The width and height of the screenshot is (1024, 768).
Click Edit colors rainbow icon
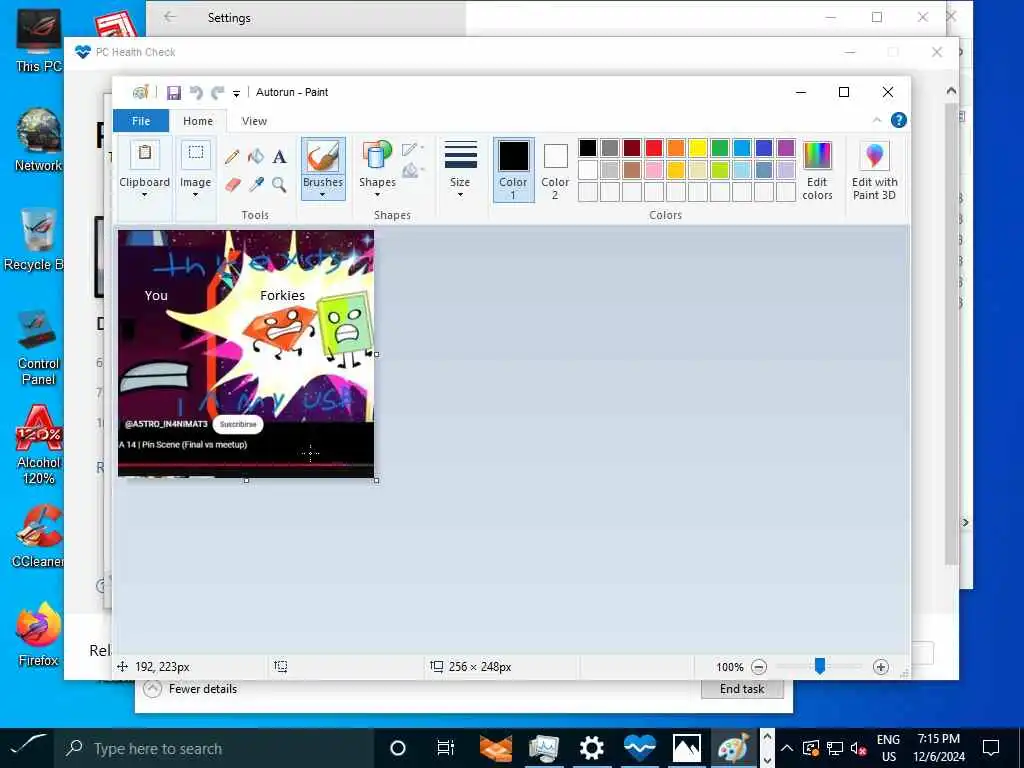tap(817, 156)
